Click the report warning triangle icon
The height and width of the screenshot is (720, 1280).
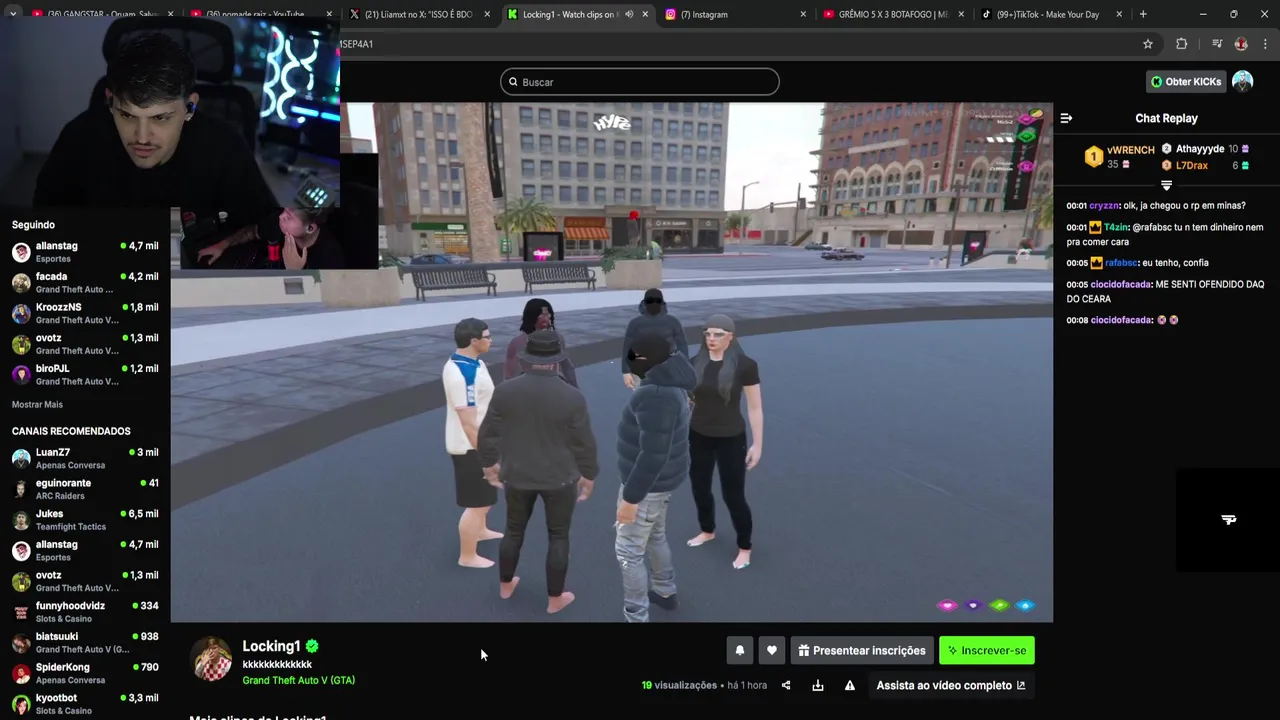pos(850,685)
